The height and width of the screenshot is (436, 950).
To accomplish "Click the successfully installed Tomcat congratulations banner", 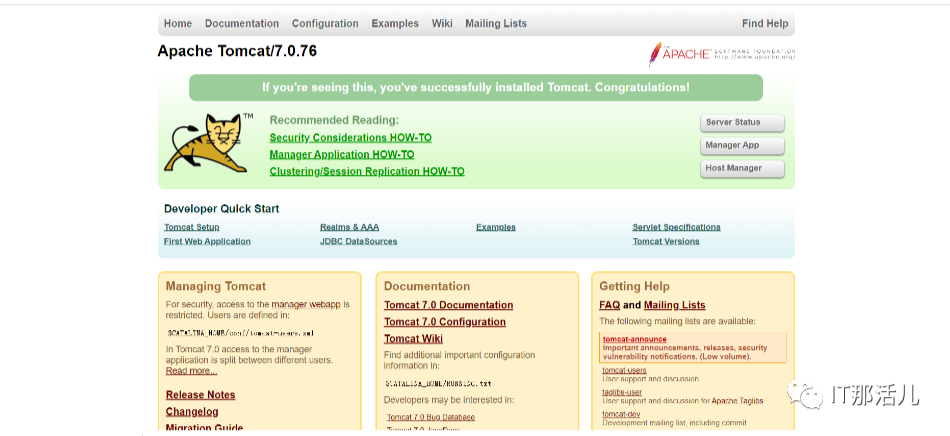I will pyautogui.click(x=476, y=87).
